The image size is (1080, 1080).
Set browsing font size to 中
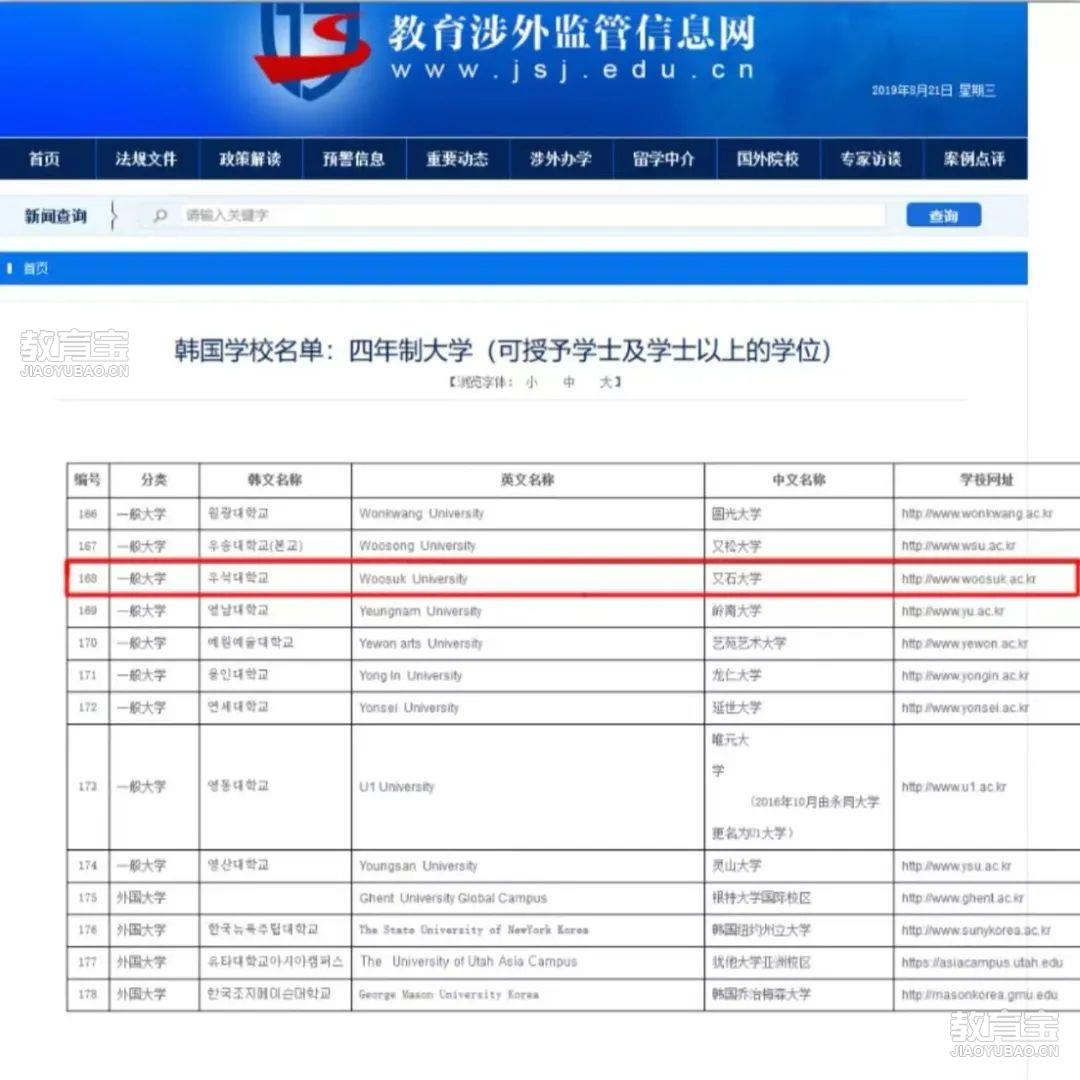[x=568, y=382]
